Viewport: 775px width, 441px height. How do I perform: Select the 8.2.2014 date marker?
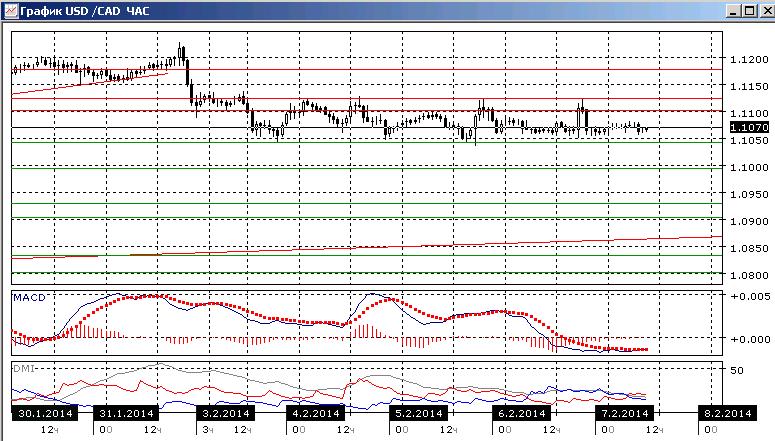pos(727,413)
